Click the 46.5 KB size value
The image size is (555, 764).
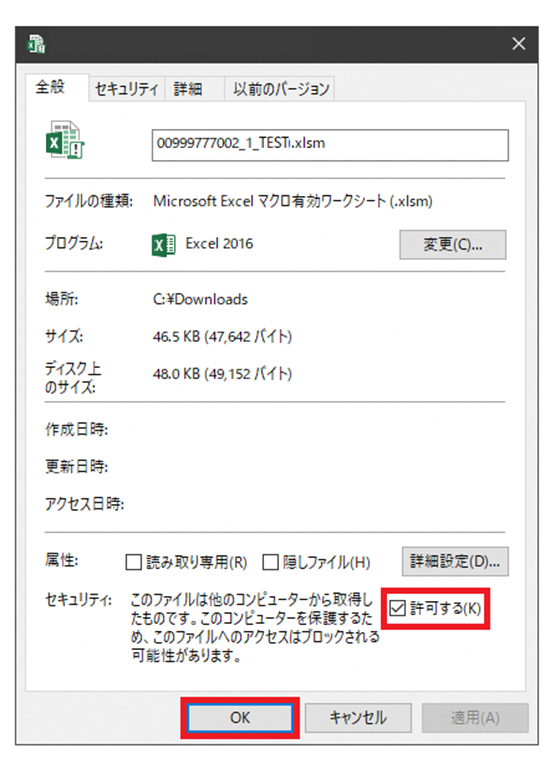coord(222,337)
